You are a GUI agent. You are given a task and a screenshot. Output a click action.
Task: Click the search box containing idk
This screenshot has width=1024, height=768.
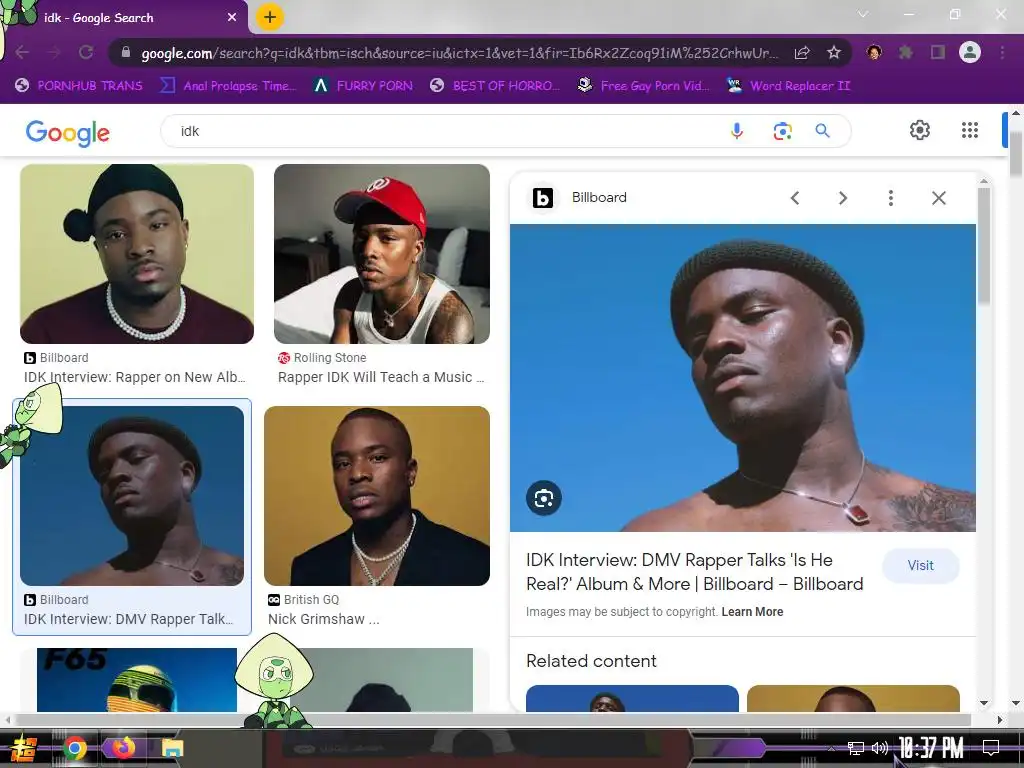tap(444, 131)
